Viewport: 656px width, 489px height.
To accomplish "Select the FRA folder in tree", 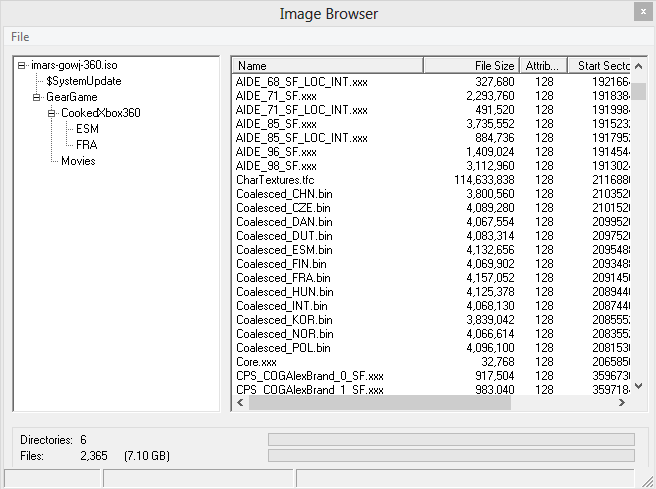I will click(87, 145).
